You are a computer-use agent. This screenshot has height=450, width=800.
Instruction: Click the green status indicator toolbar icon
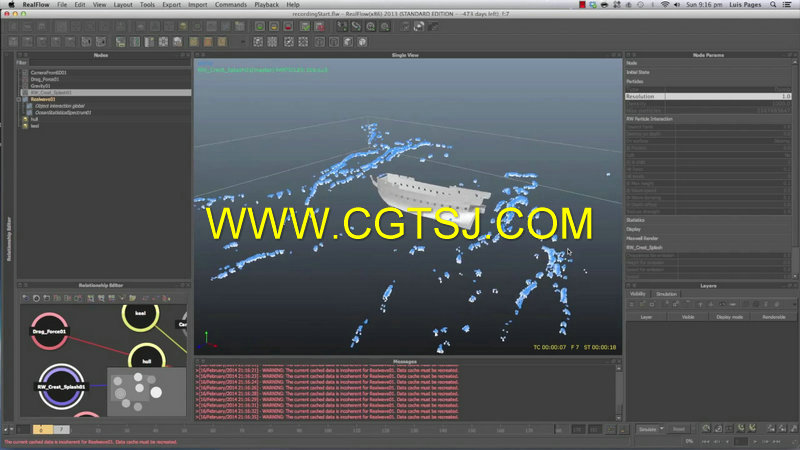pos(260,27)
